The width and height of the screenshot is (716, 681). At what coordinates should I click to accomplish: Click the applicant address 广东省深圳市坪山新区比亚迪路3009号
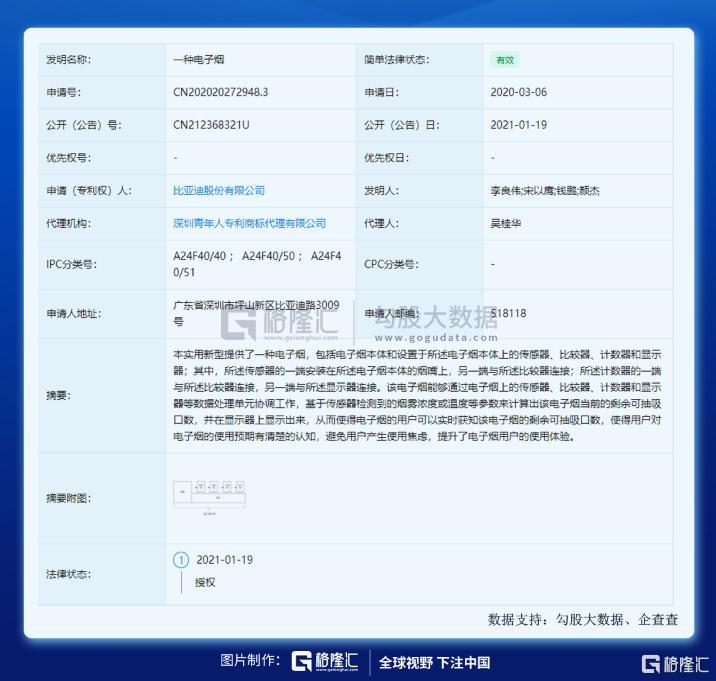coord(256,313)
